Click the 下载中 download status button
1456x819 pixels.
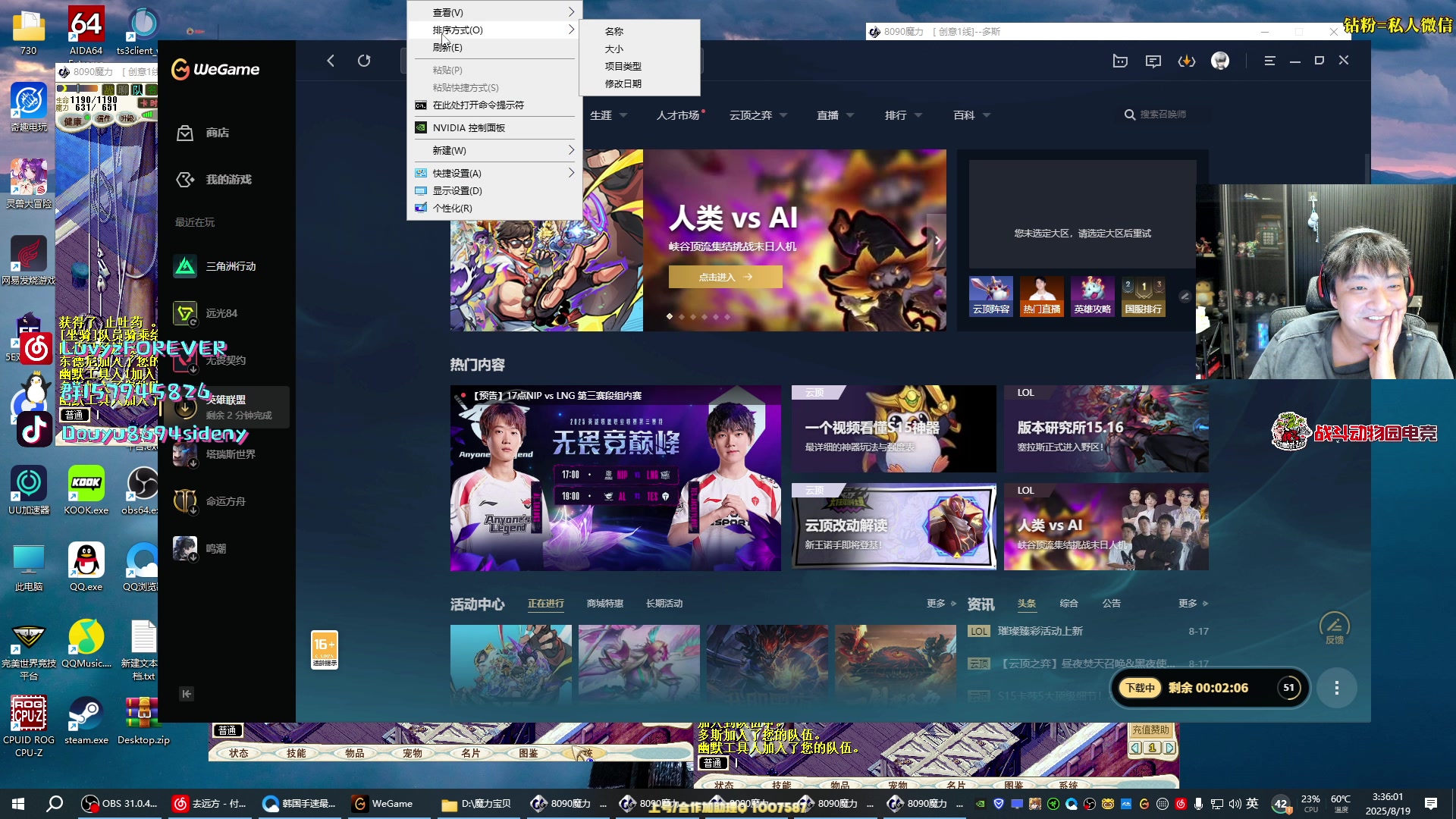click(x=1140, y=688)
